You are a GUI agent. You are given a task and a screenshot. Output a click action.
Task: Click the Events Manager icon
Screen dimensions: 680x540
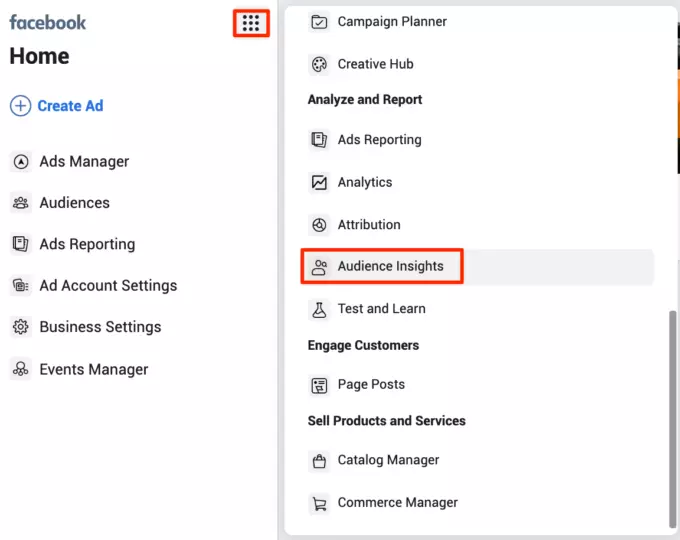(20, 370)
